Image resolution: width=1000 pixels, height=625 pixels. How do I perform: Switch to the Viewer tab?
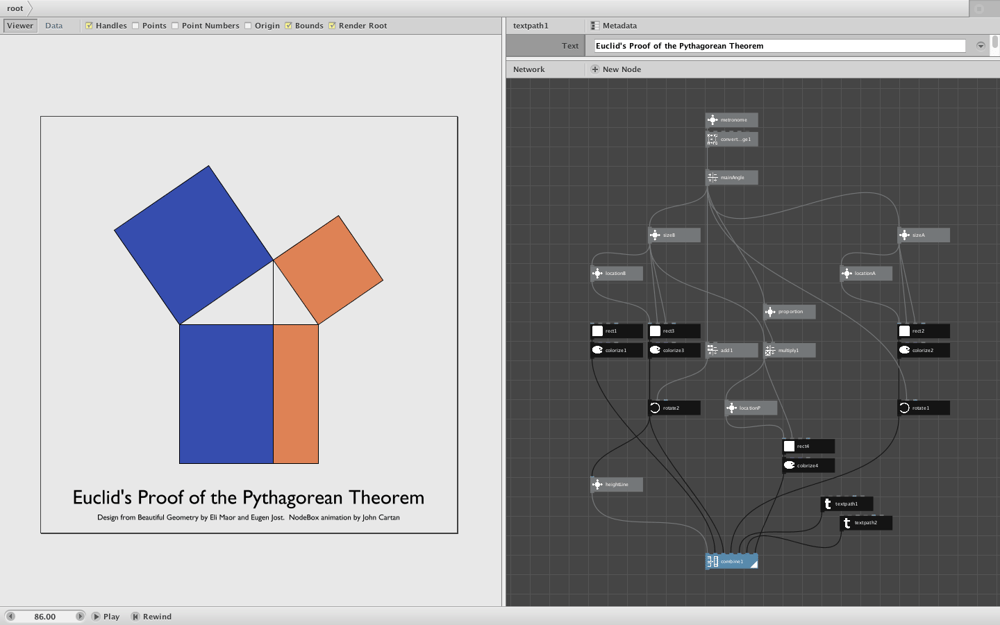pos(20,26)
